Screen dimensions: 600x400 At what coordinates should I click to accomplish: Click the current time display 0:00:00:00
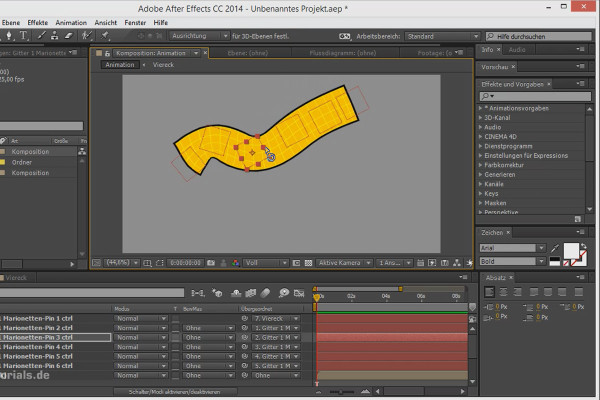click(x=186, y=263)
